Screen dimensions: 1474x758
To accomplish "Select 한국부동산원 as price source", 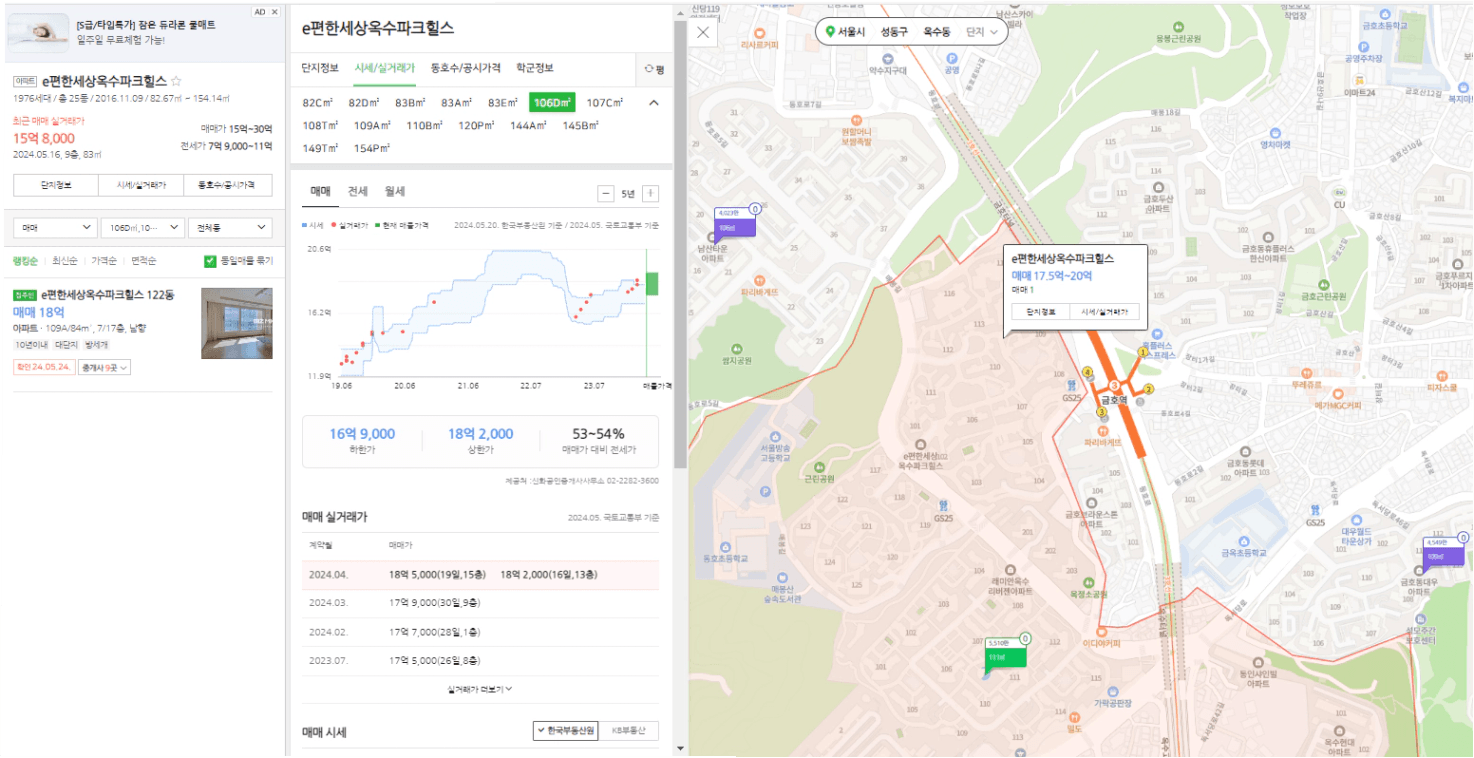I will click(567, 730).
